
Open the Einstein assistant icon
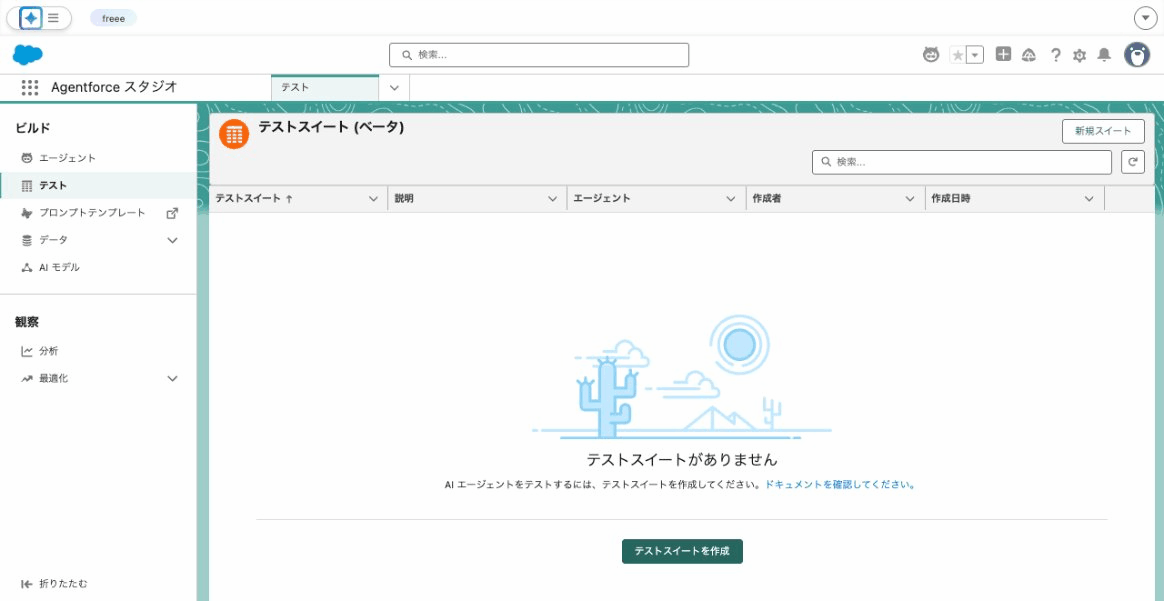click(930, 55)
